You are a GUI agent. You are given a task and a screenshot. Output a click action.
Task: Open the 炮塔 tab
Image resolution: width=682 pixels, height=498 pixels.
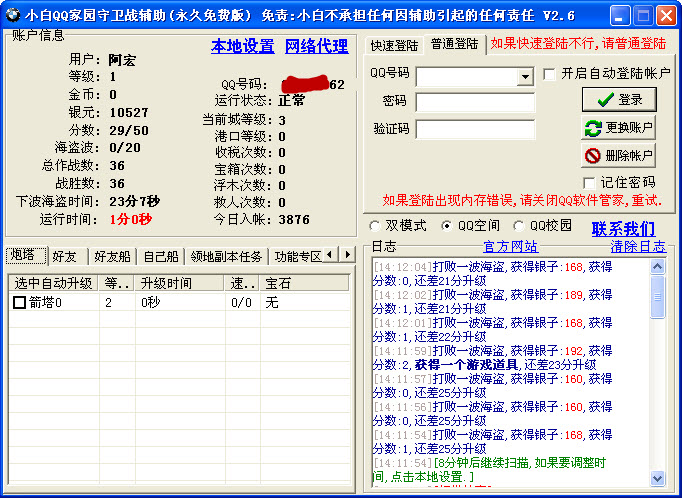click(26, 255)
